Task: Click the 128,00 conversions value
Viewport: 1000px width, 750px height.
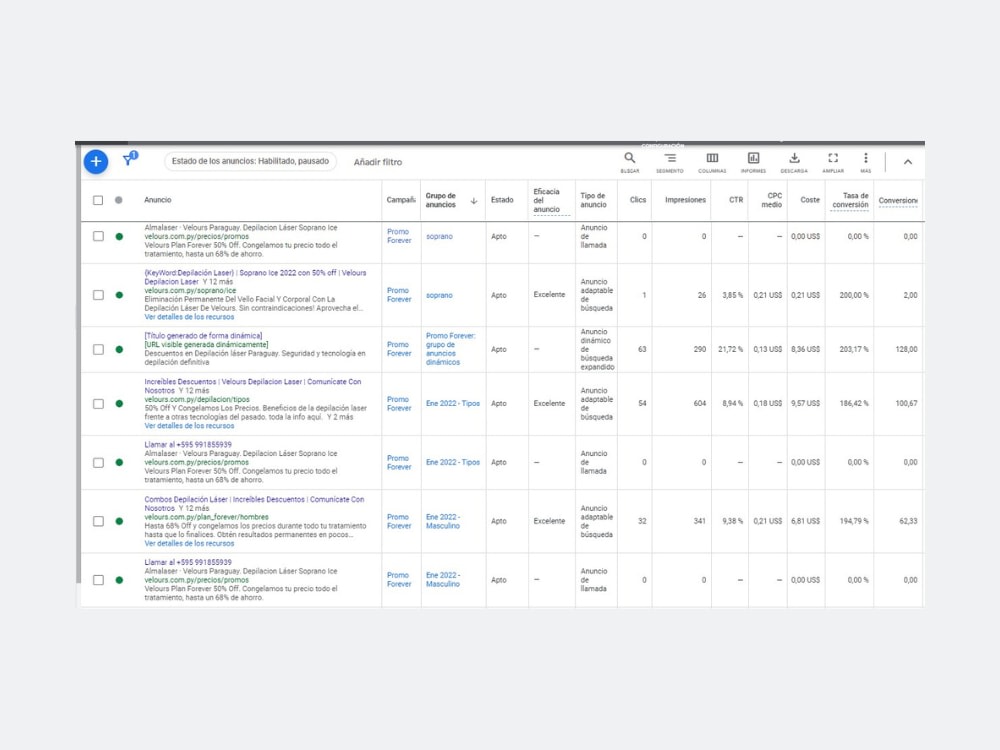Action: (x=906, y=349)
